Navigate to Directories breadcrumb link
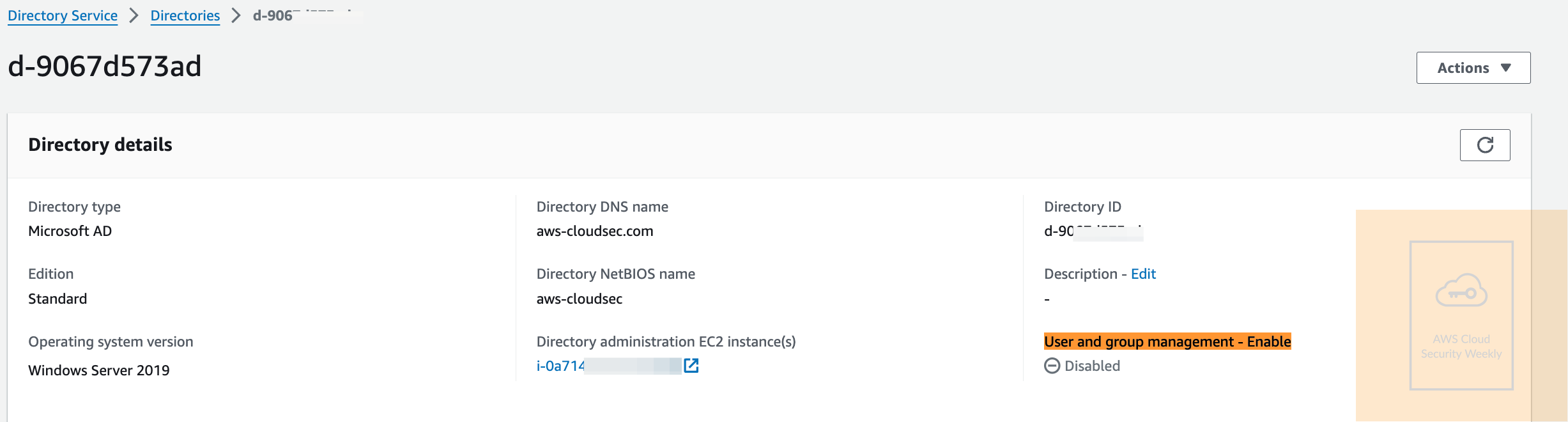Viewport: 1568px width, 422px height. (185, 15)
